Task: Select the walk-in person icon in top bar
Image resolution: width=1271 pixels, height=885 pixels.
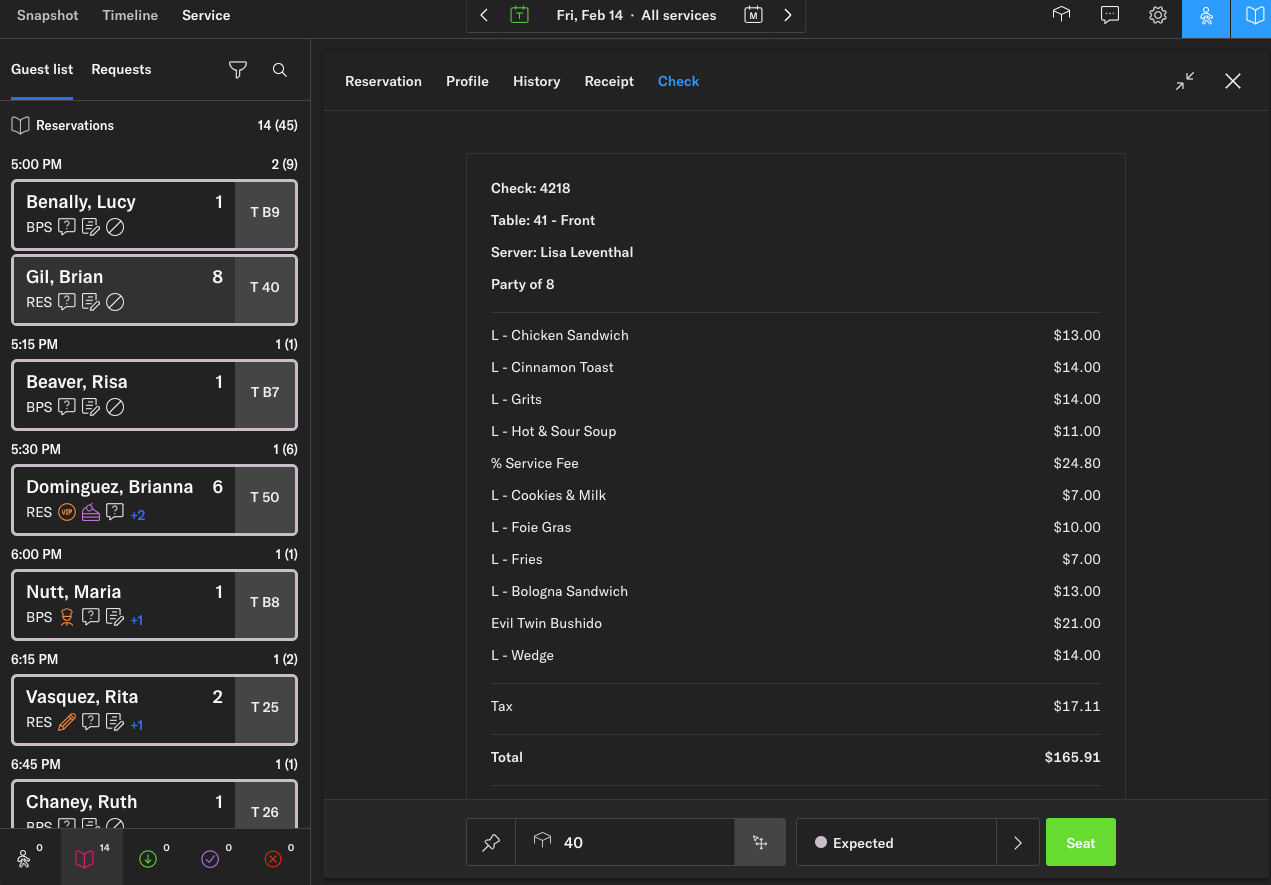Action: [1206, 17]
